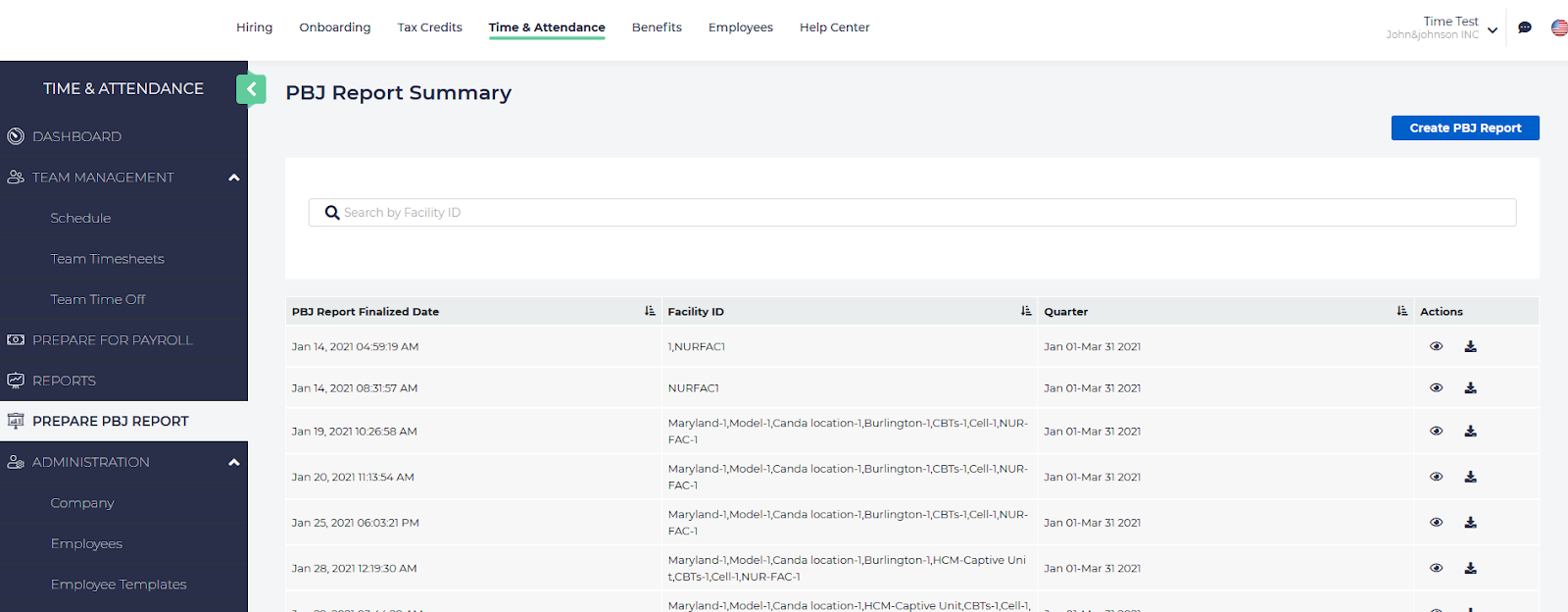
Task: Click the US flag language icon
Action: 1559,27
